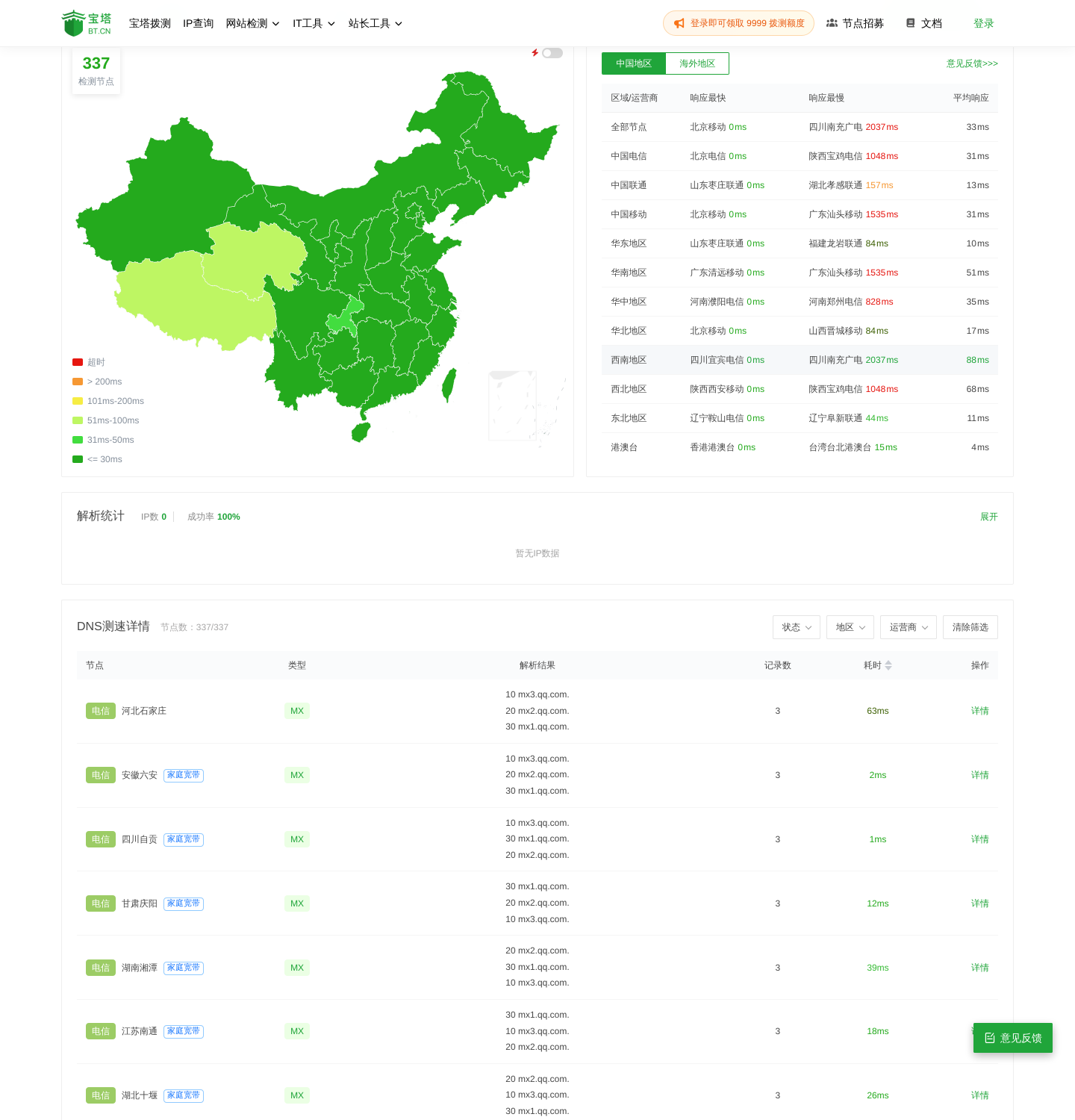Click the BT.CN castle logo
Viewport: 1075px width, 1120px height.
[87, 23]
